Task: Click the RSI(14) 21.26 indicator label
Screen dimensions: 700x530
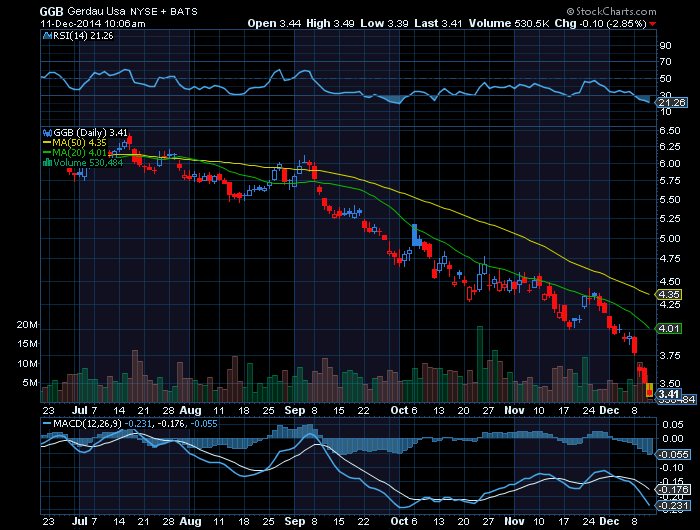Action: [83, 36]
